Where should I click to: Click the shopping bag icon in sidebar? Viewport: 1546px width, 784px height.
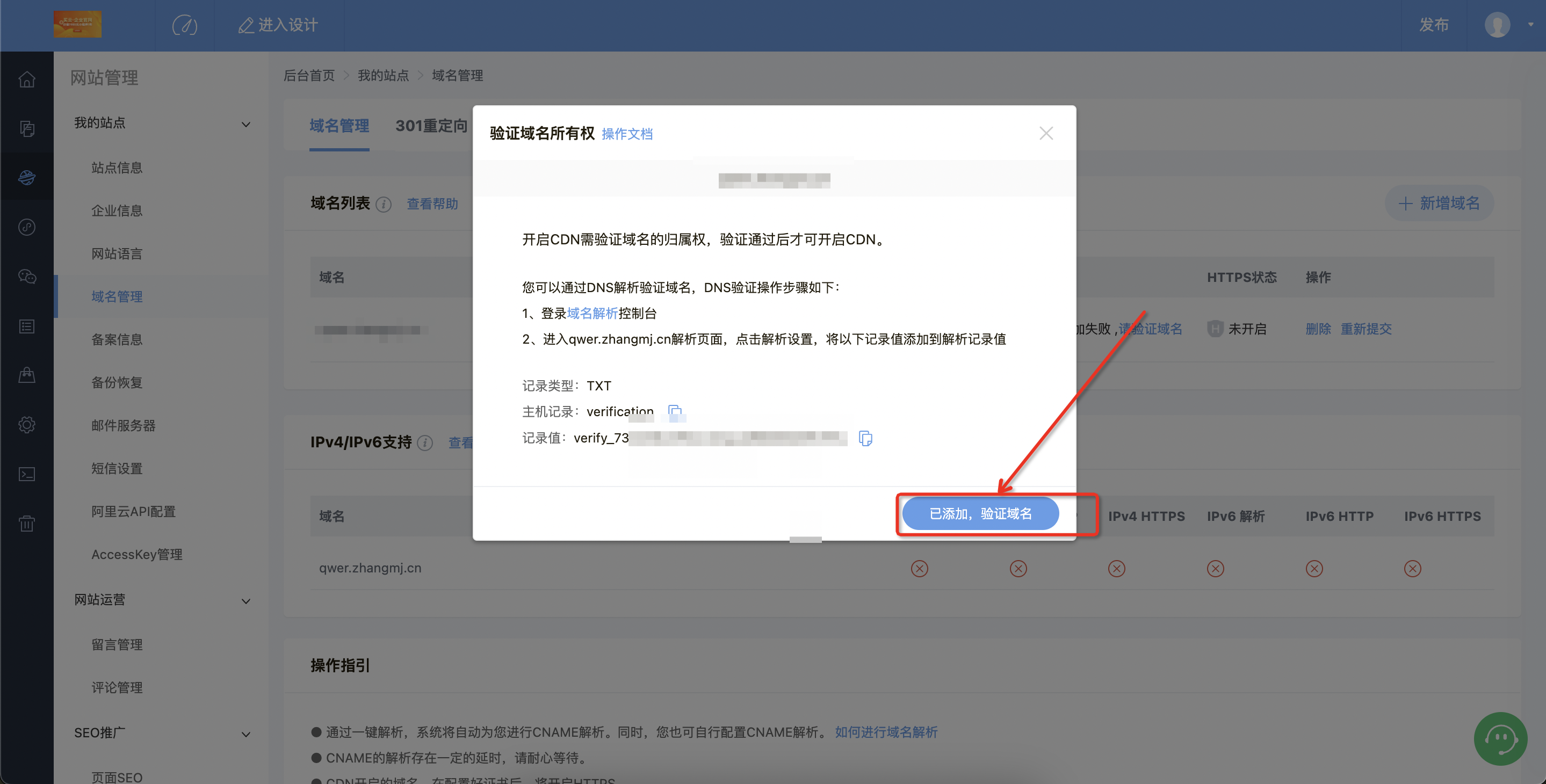click(26, 375)
